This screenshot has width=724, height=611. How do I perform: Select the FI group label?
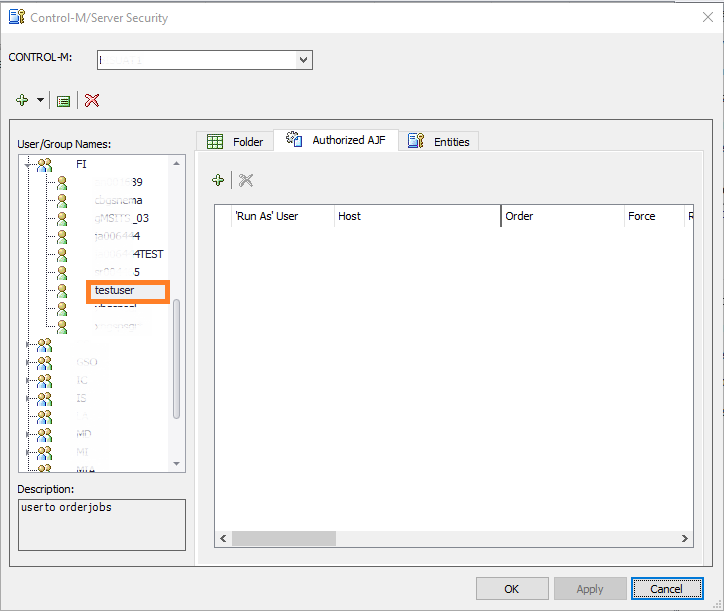[81, 164]
